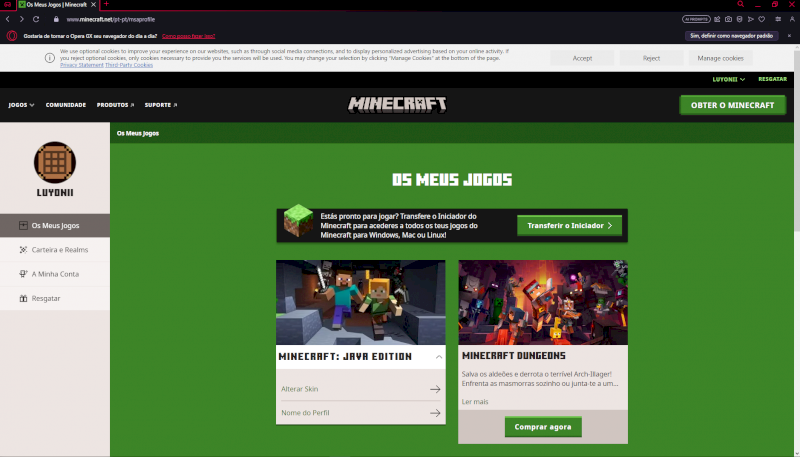Click the arrow beside Nome do Perfil
This screenshot has height=457, width=800.
click(435, 413)
